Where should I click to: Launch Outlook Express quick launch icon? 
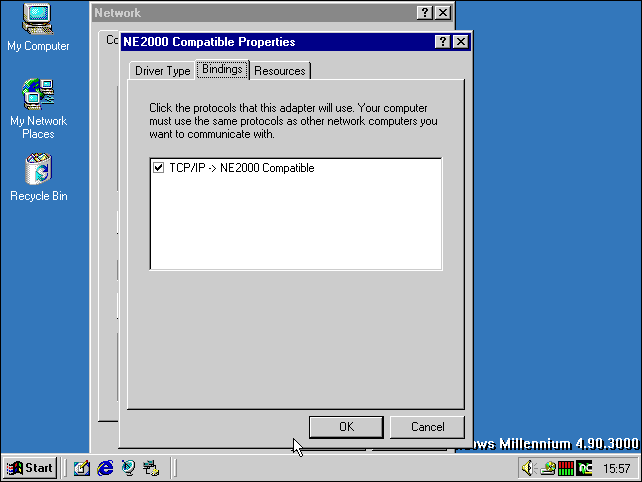coord(129,468)
